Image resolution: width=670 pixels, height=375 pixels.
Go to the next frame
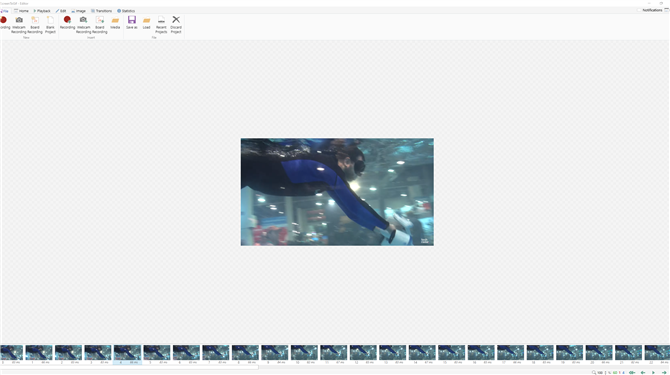pos(664,372)
